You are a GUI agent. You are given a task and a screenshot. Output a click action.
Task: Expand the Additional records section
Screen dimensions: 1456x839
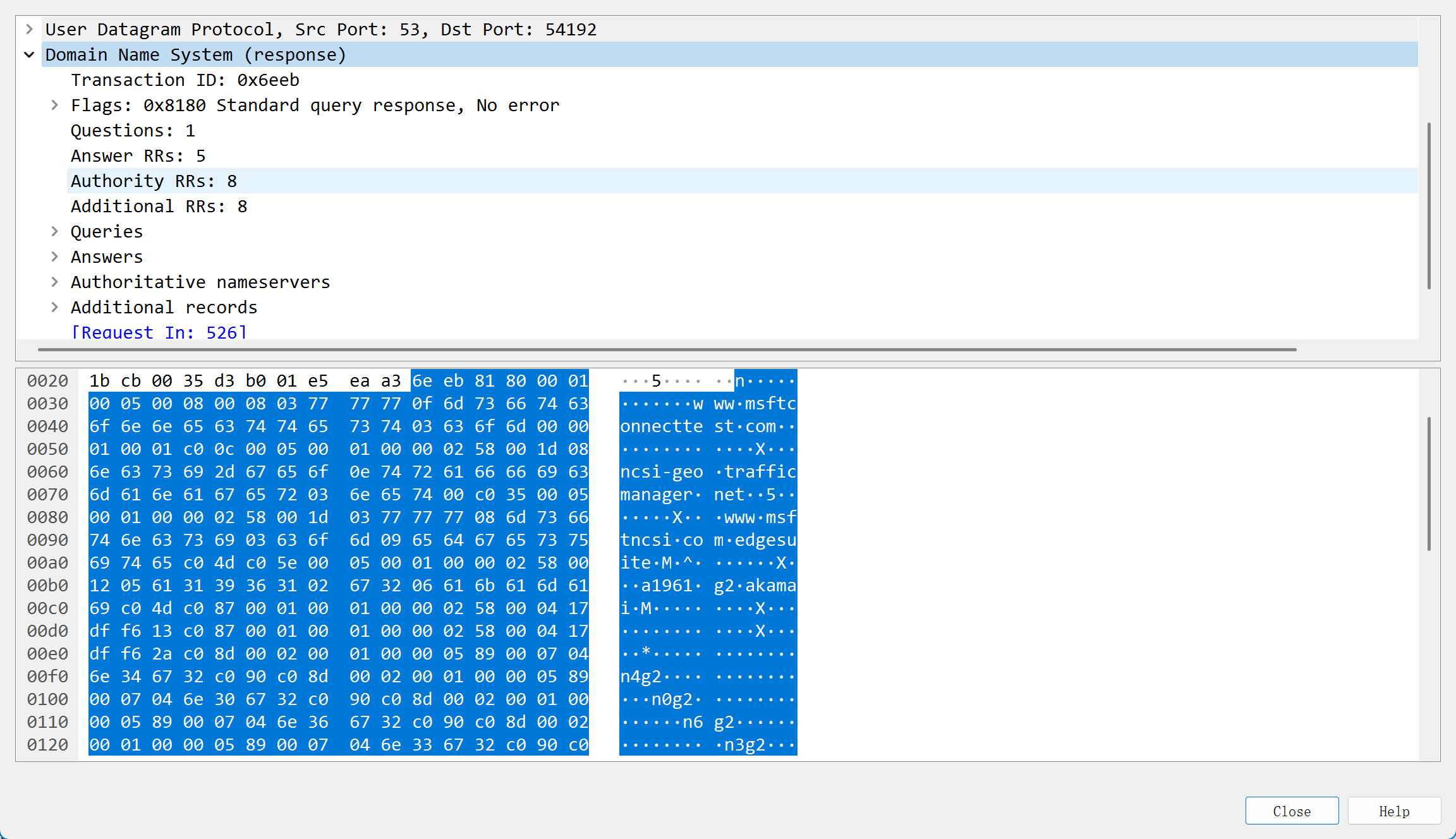[x=55, y=307]
